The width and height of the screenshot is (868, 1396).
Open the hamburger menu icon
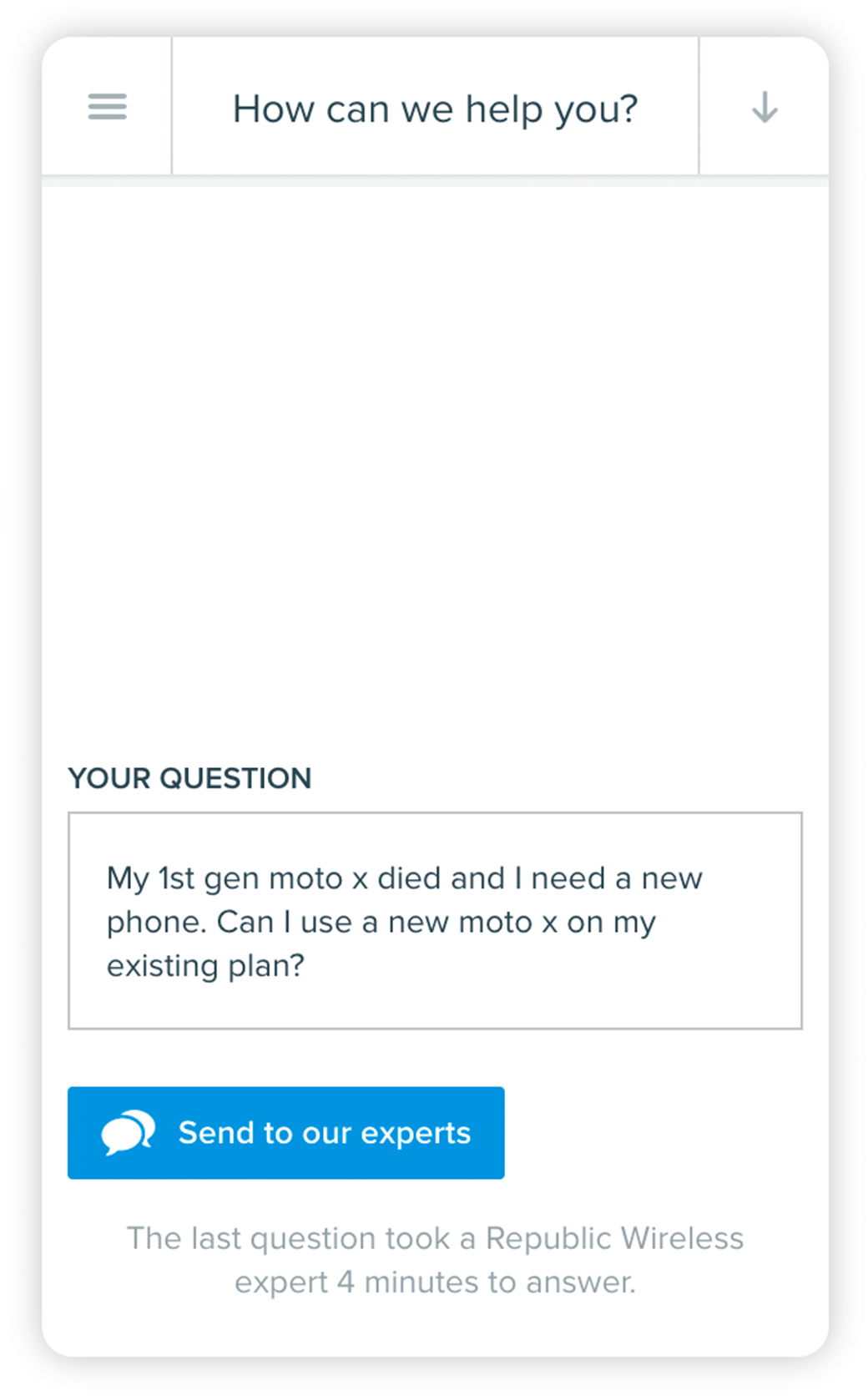pos(108,107)
